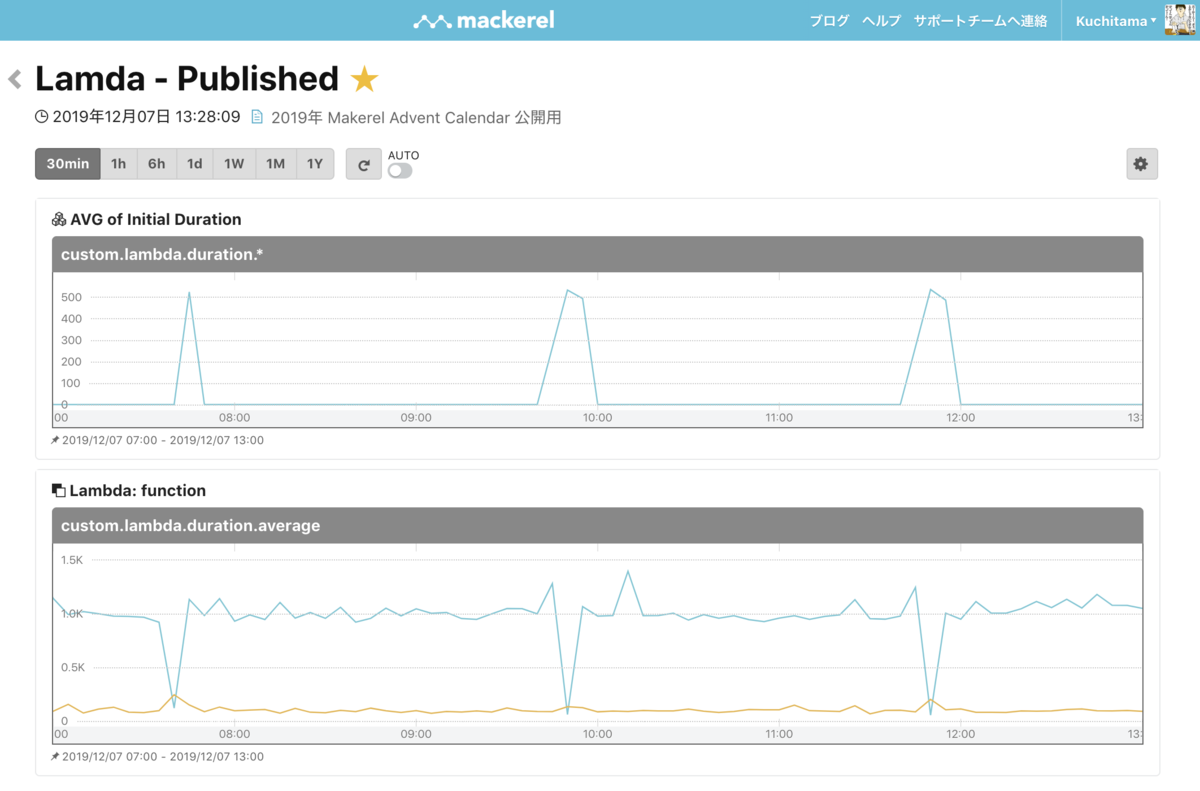Click the Lambda: function widget icon
Screen dimensions: 1200x791
pos(59,491)
